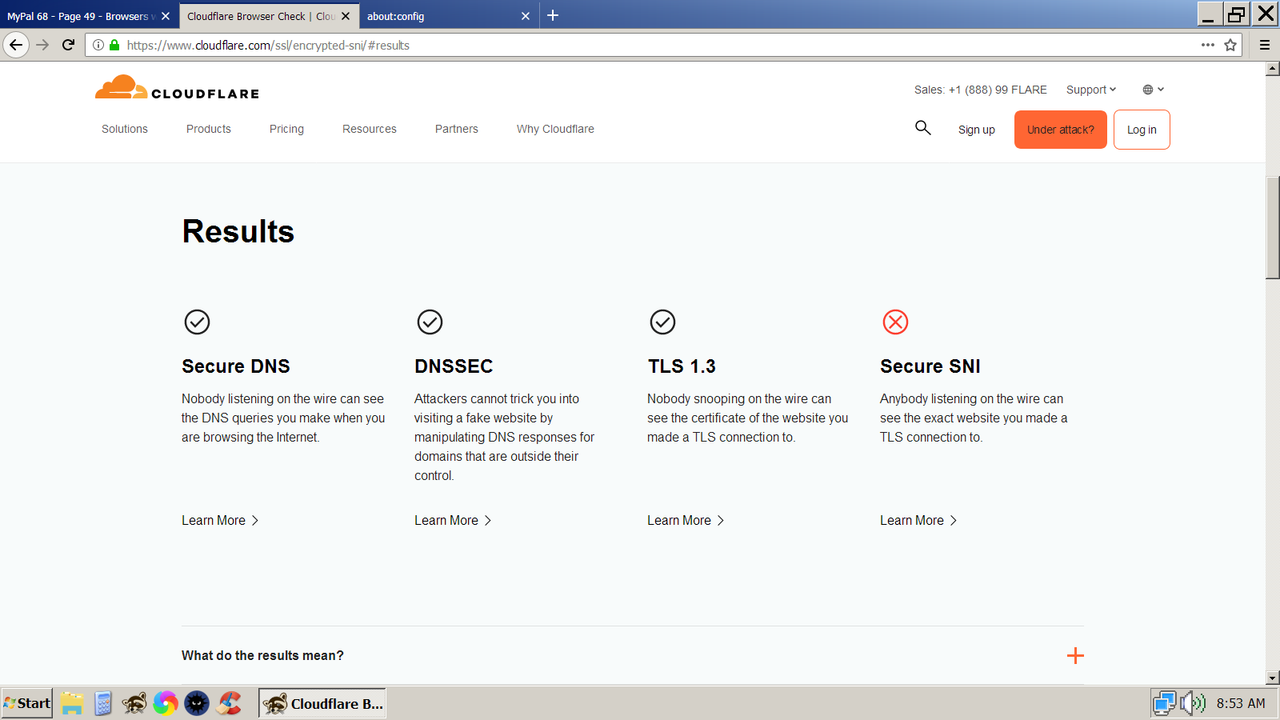This screenshot has width=1280, height=720.
Task: Launch CCleaner from the taskbar
Action: coord(229,704)
